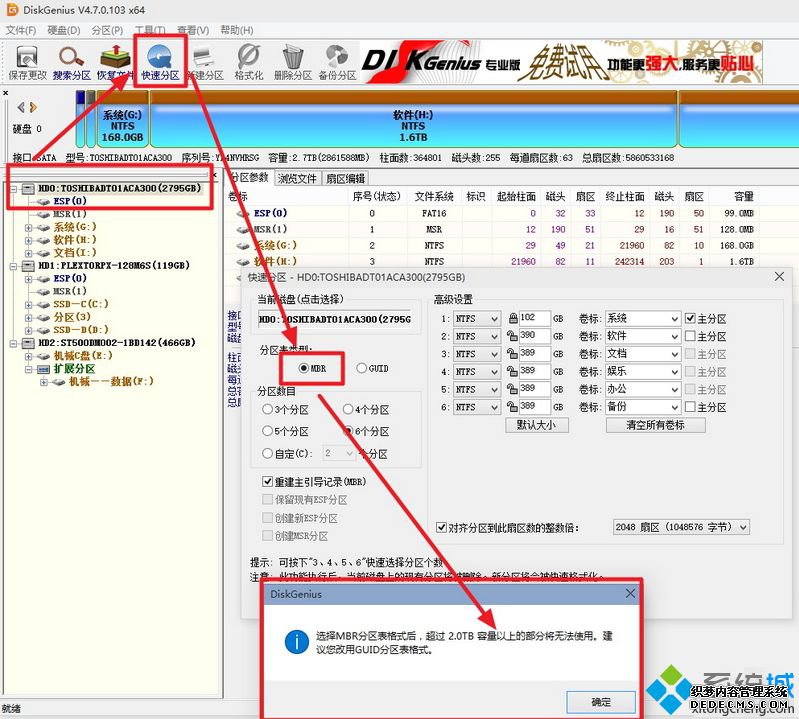Click the Delete Partition (删除分区) icon

tap(293, 62)
